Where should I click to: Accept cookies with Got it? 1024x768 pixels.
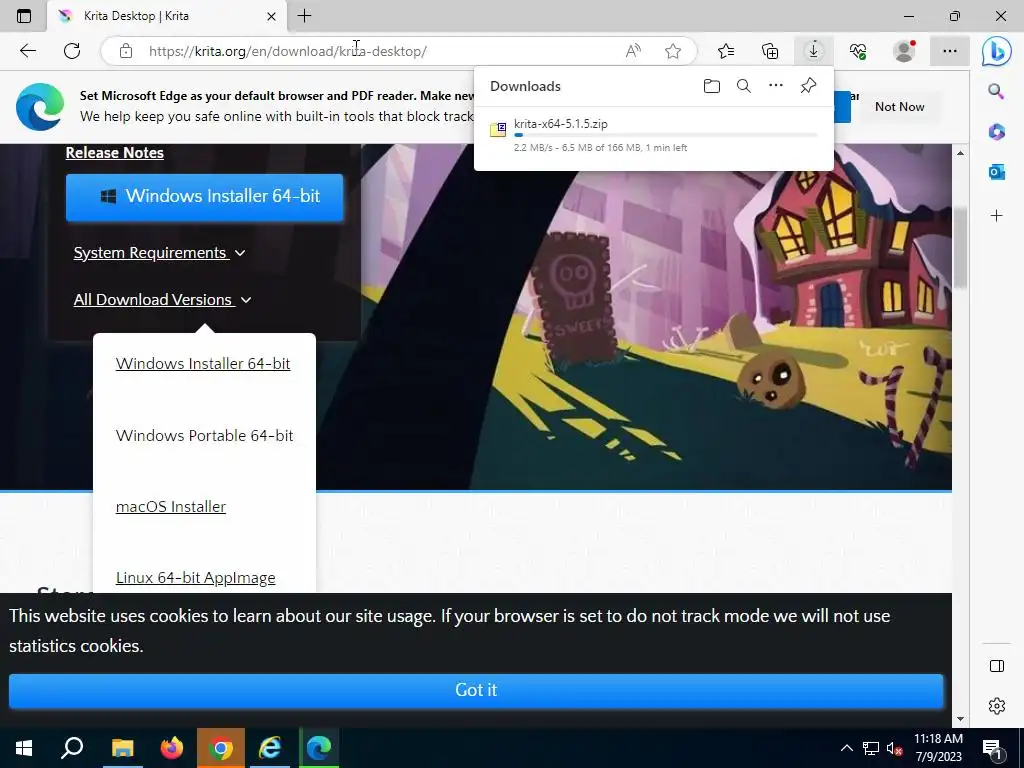point(475,690)
